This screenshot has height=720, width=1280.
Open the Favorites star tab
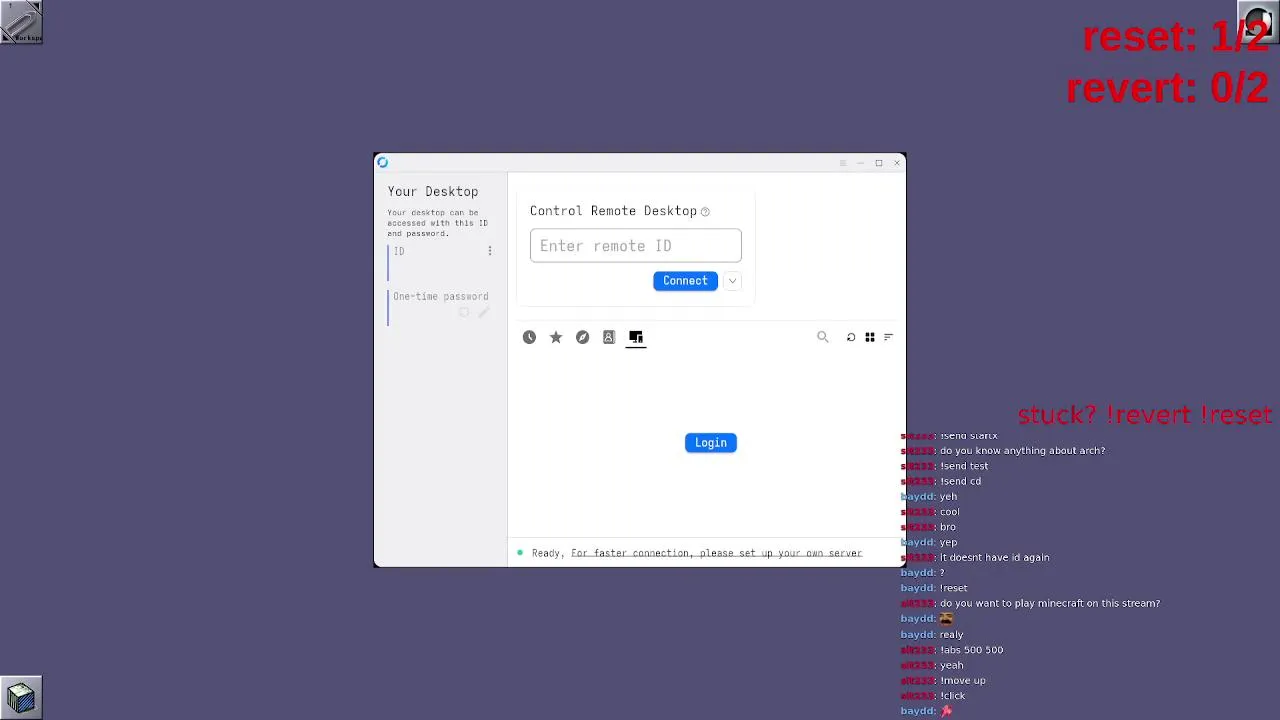click(556, 337)
